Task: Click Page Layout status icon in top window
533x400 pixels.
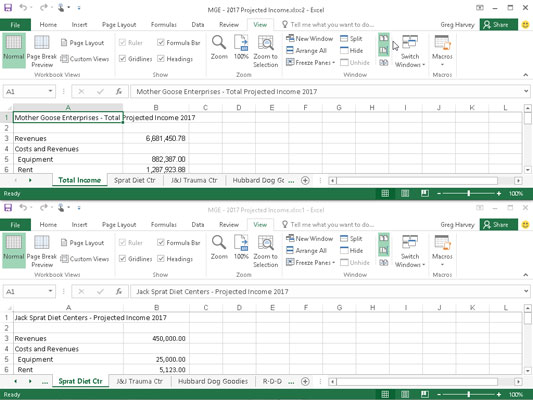Action: coord(405,193)
